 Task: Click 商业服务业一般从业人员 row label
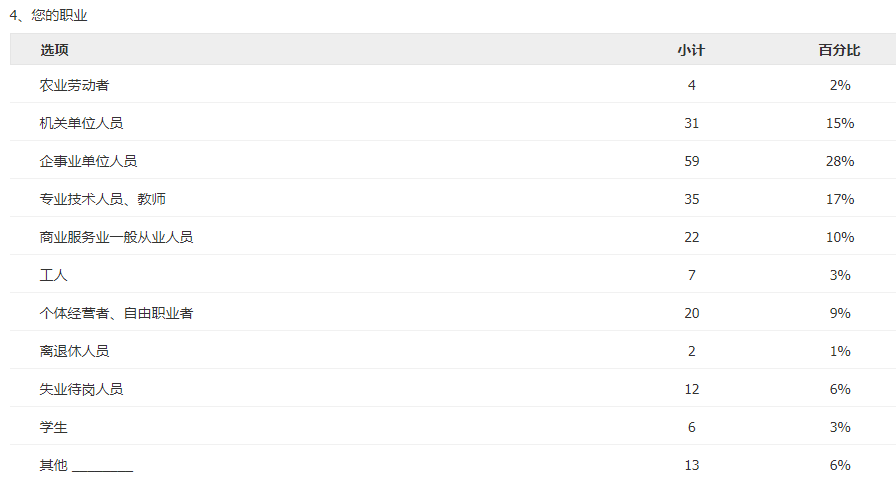pyautogui.click(x=116, y=237)
